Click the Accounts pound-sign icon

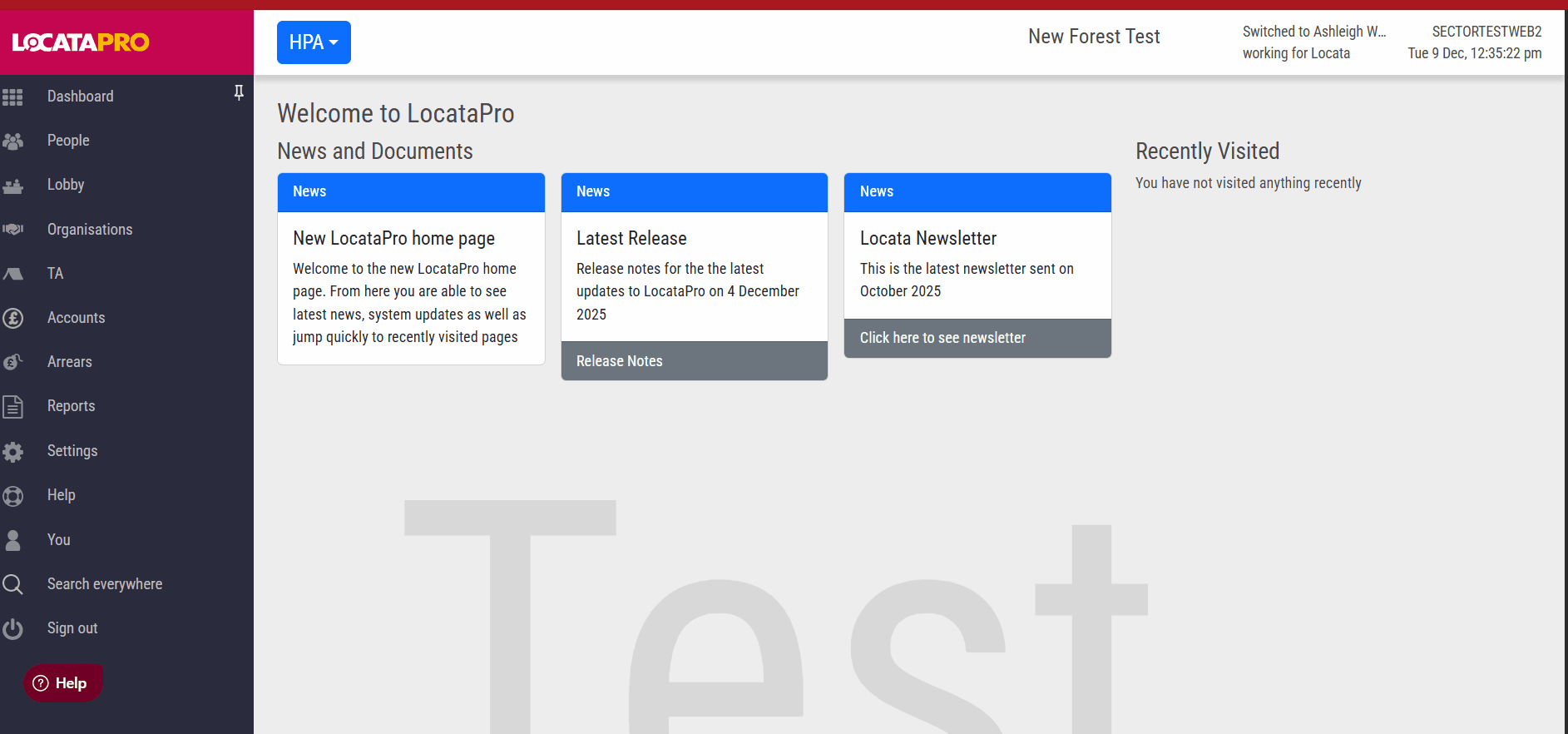coord(12,318)
